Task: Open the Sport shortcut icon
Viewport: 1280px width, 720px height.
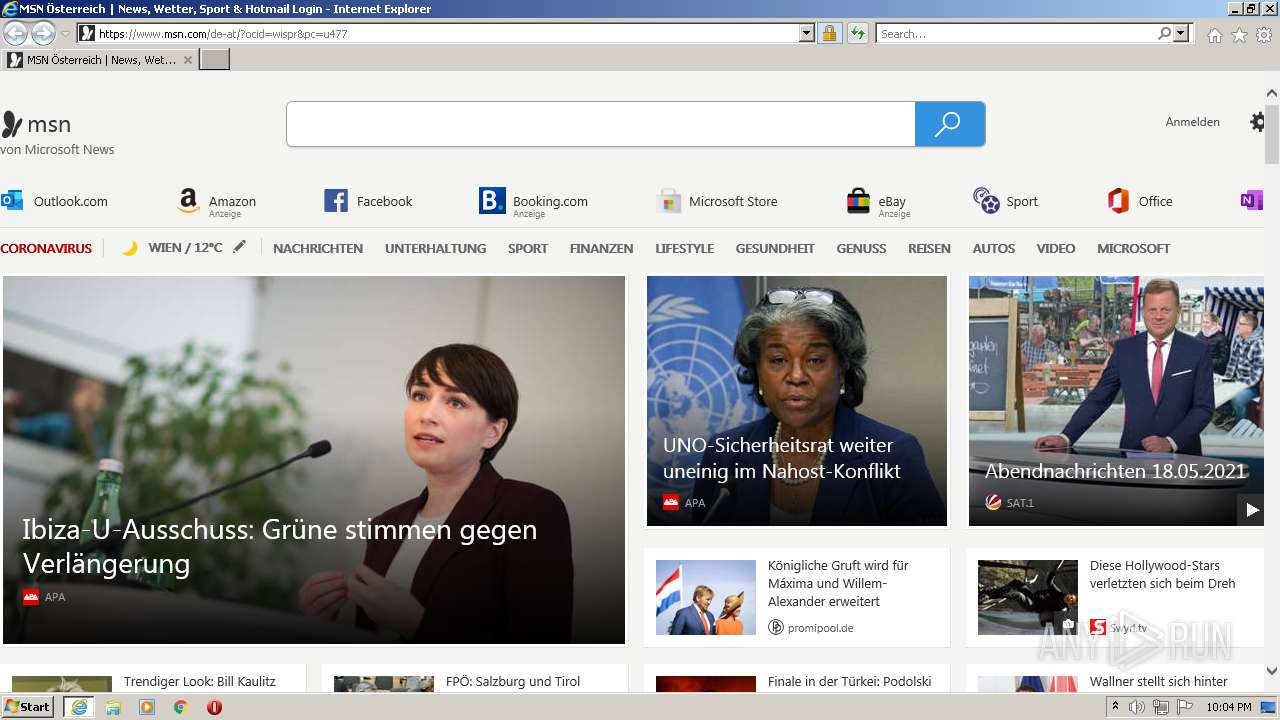Action: pos(986,201)
